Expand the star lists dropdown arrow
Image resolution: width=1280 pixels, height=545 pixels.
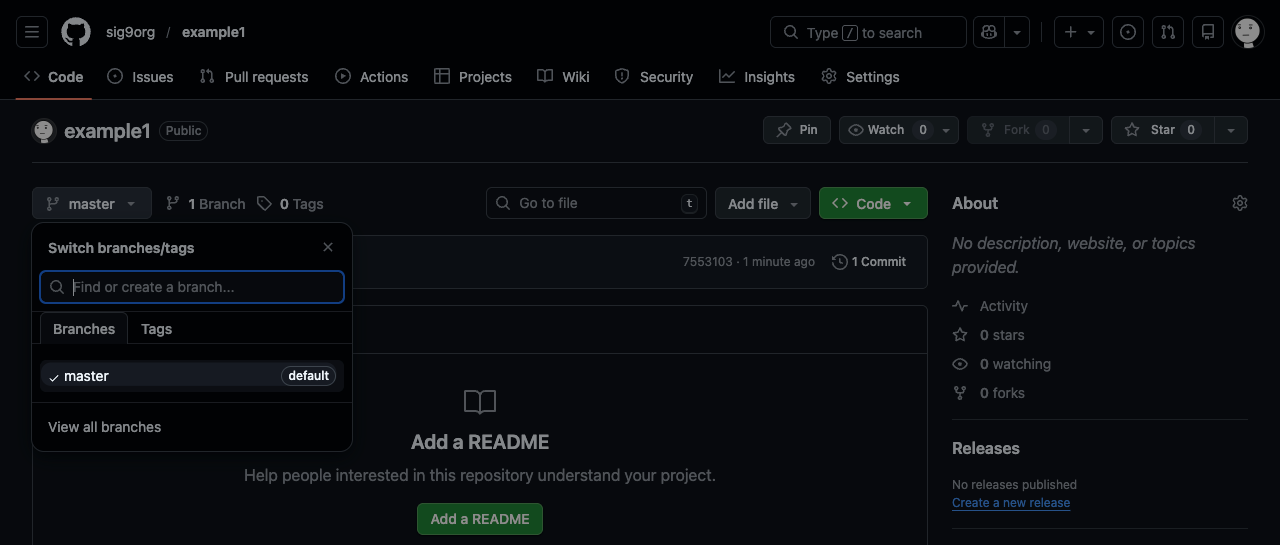pos(1231,130)
